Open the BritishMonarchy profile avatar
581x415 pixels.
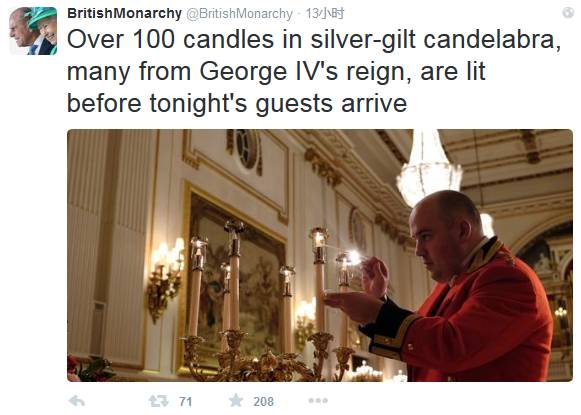click(33, 31)
